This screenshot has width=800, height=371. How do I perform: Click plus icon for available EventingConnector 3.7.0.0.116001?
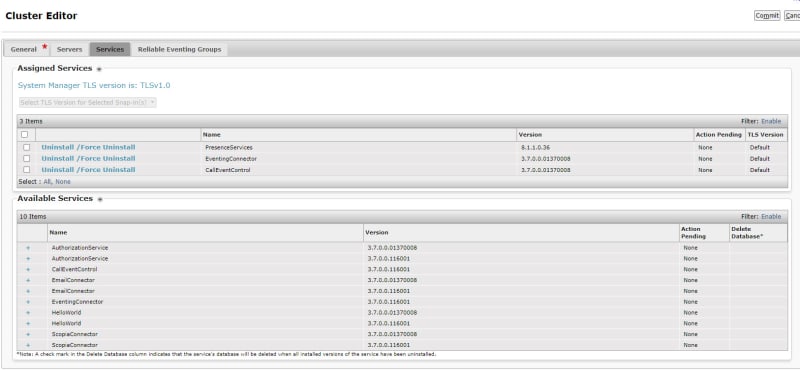point(28,302)
